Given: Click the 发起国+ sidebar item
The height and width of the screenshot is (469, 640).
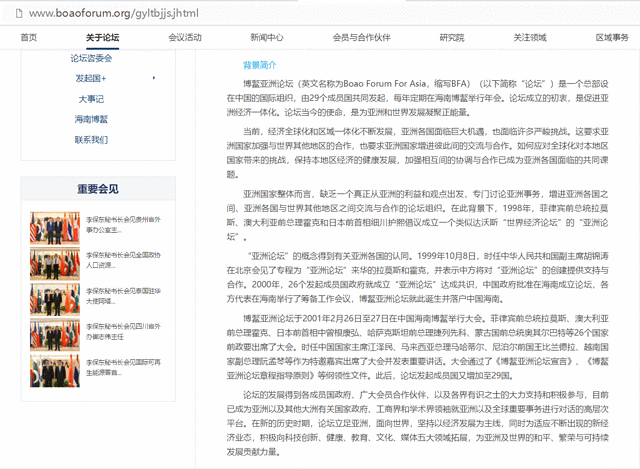Looking at the screenshot, I should (x=91, y=78).
